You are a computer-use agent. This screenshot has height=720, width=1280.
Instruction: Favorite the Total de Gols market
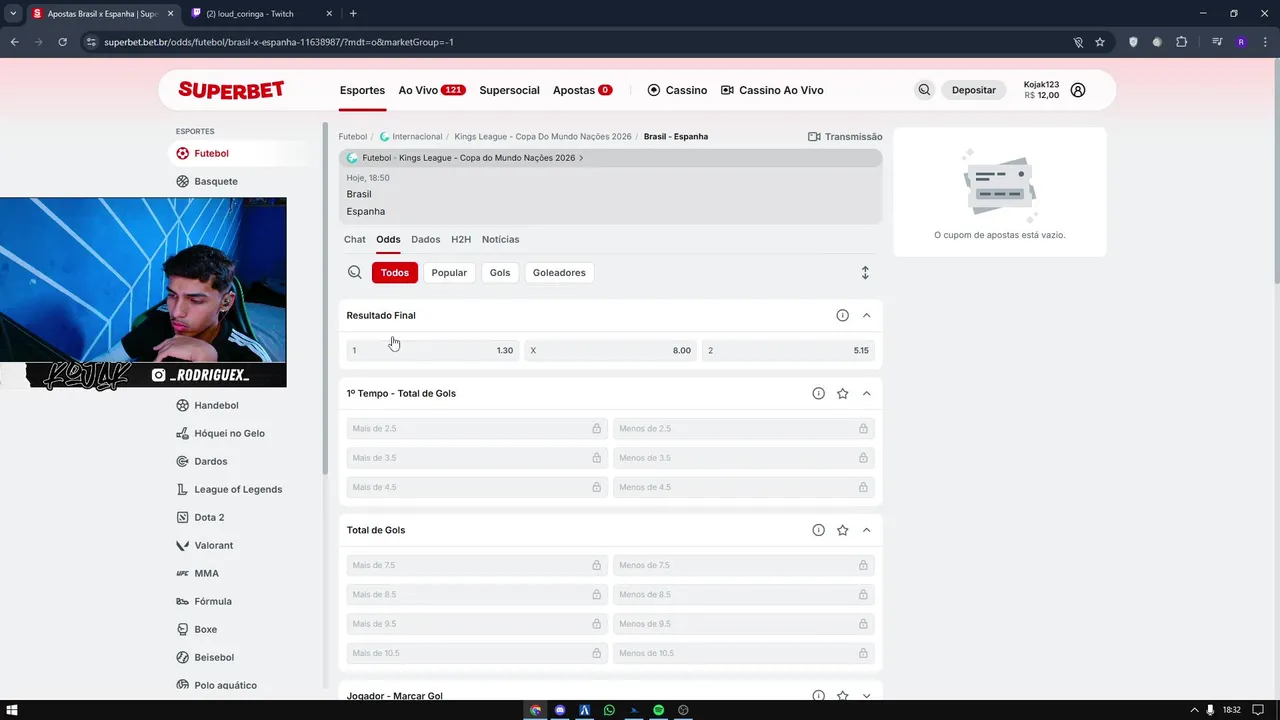[842, 530]
